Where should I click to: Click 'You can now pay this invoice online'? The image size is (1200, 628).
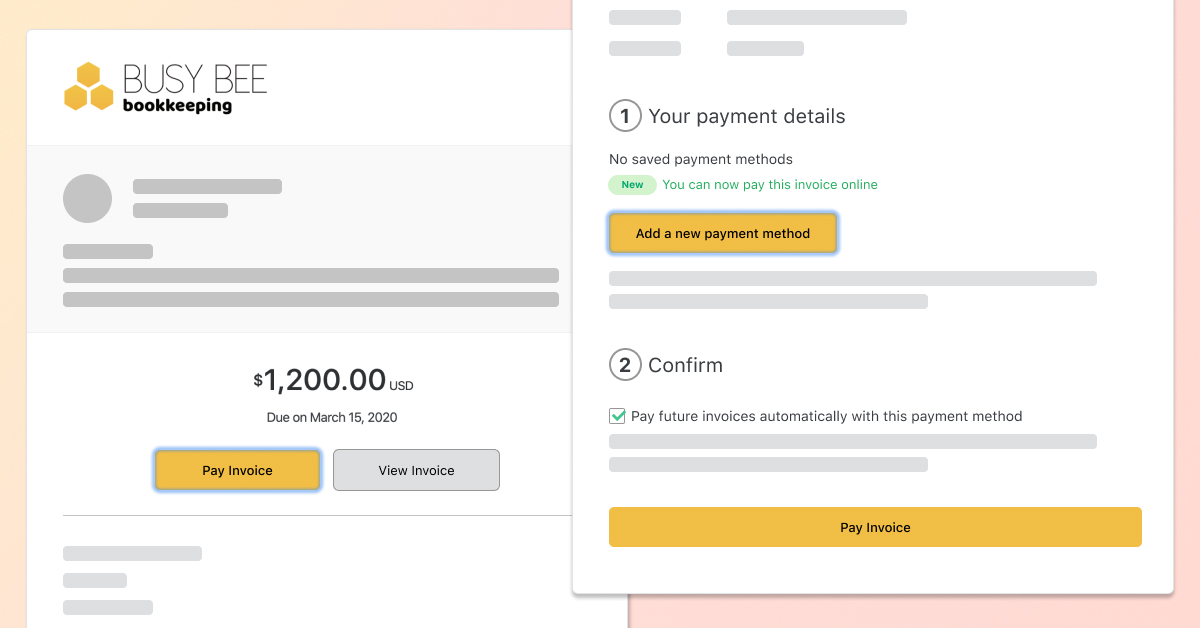point(770,185)
